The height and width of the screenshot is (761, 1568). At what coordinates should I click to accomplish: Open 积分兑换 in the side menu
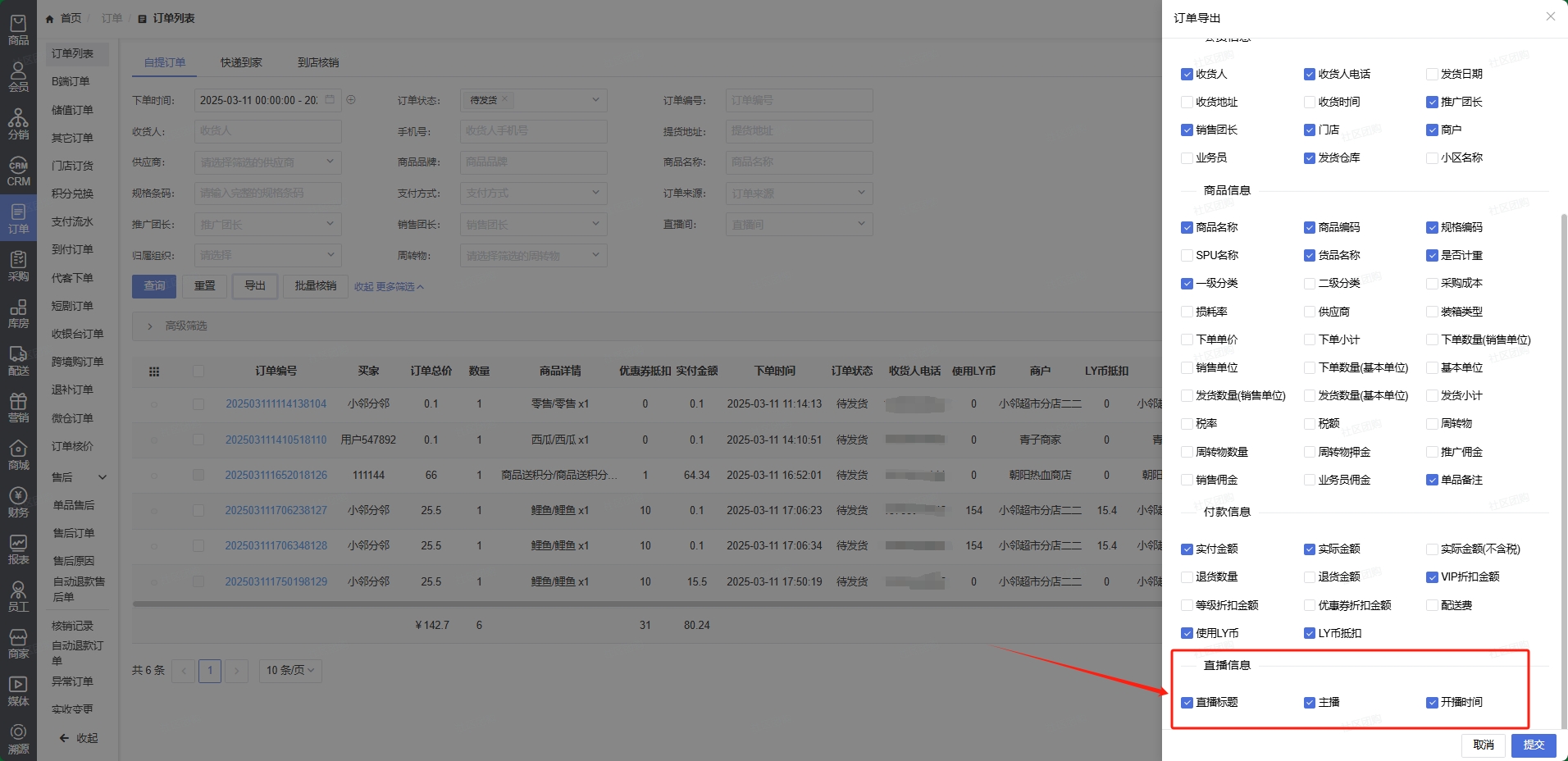[72, 194]
